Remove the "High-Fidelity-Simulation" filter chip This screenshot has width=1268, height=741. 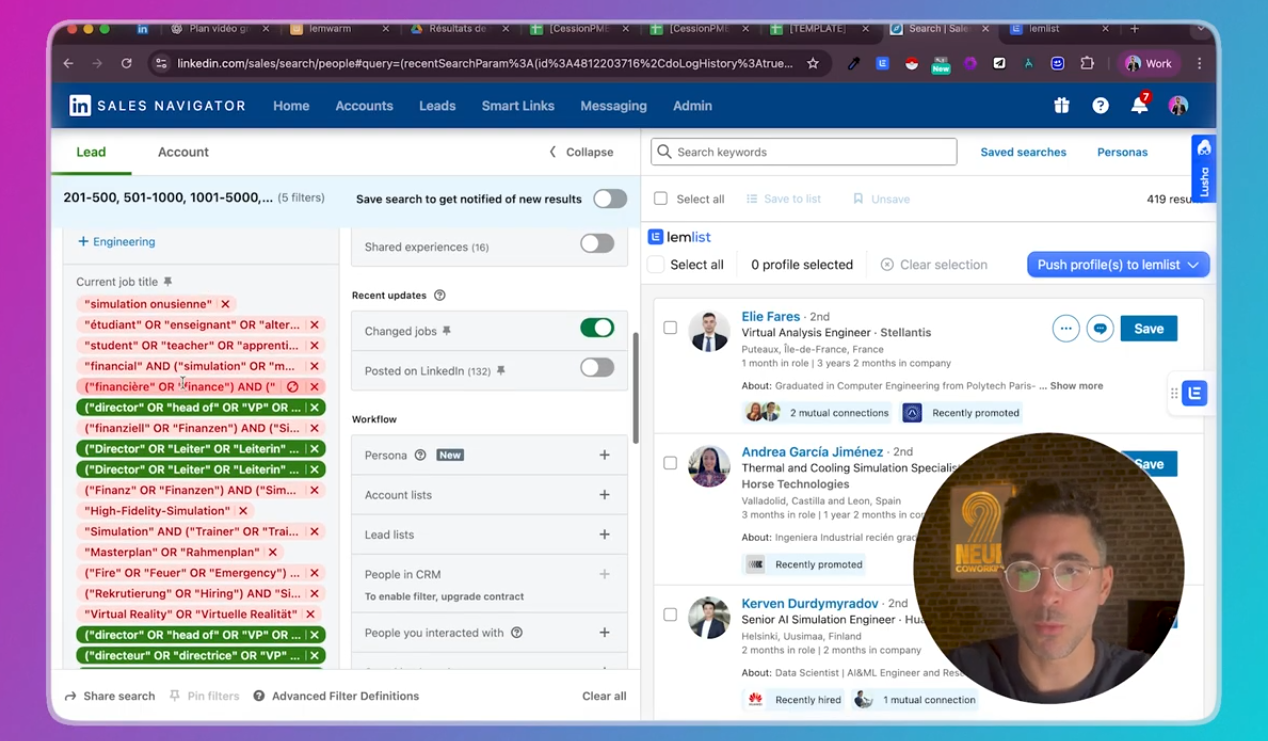click(x=243, y=511)
